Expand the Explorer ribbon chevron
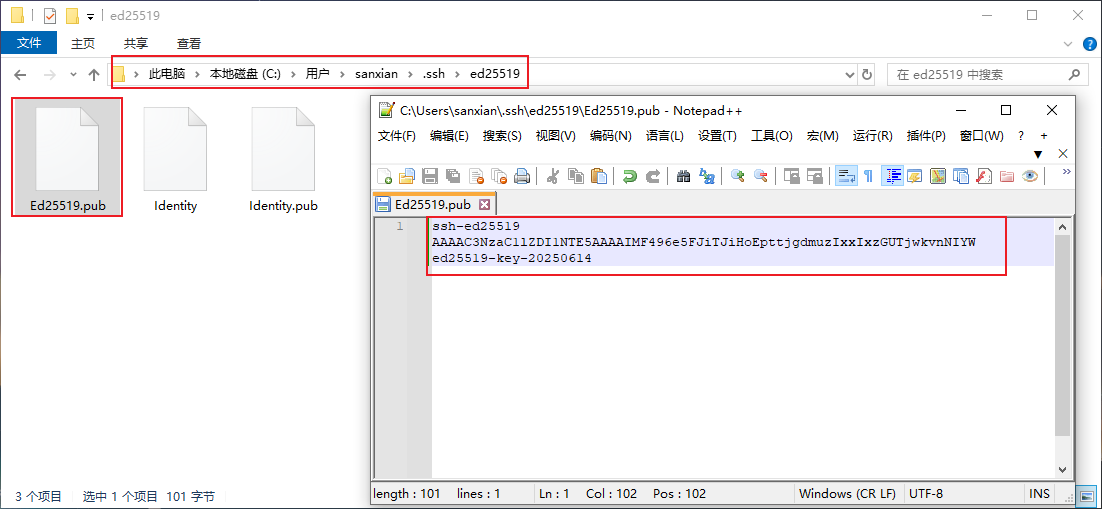Viewport: 1102px width, 509px height. coord(1068,44)
